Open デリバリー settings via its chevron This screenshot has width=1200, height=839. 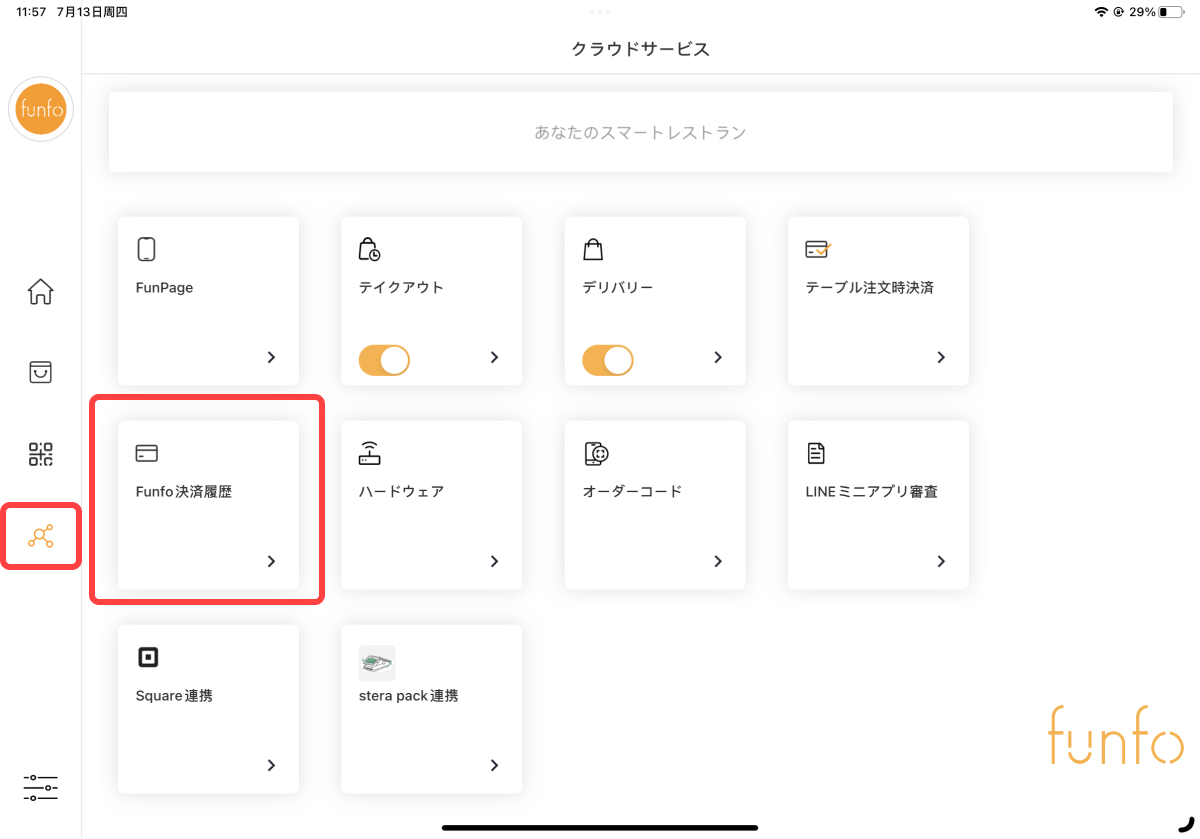(718, 357)
